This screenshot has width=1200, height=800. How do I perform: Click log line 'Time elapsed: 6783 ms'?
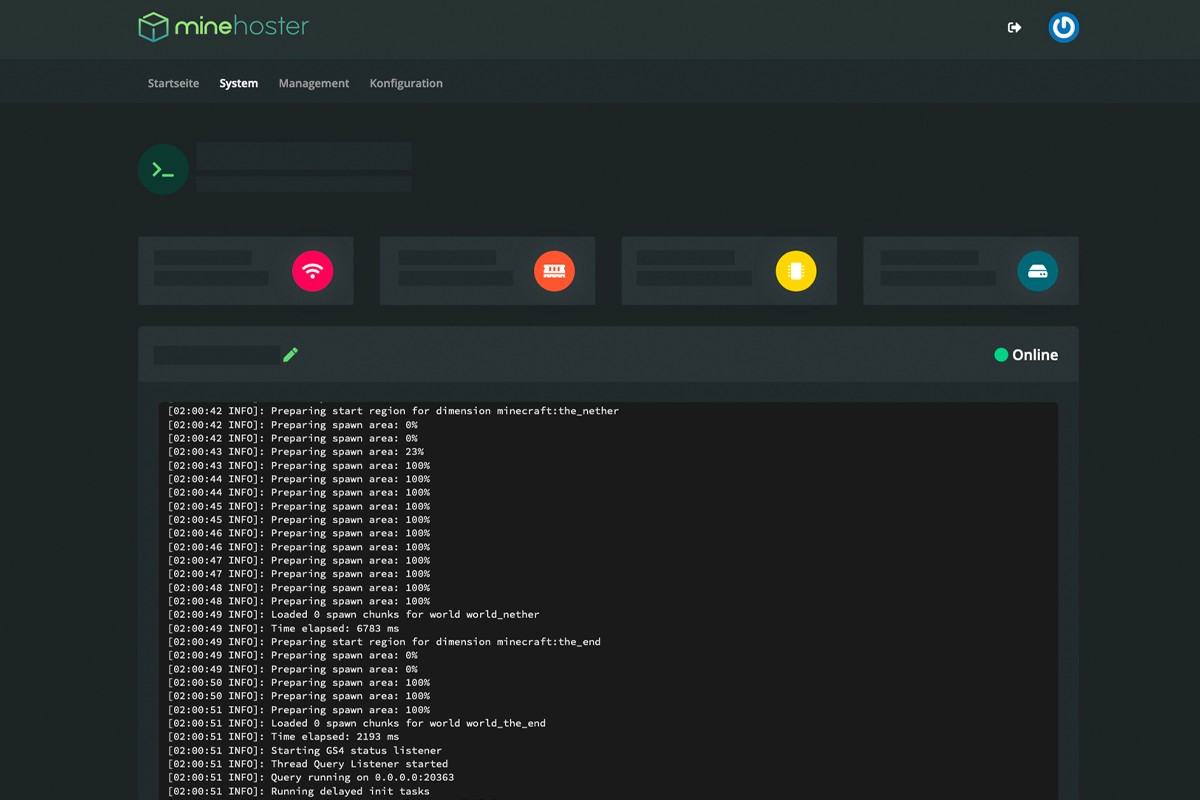(283, 628)
